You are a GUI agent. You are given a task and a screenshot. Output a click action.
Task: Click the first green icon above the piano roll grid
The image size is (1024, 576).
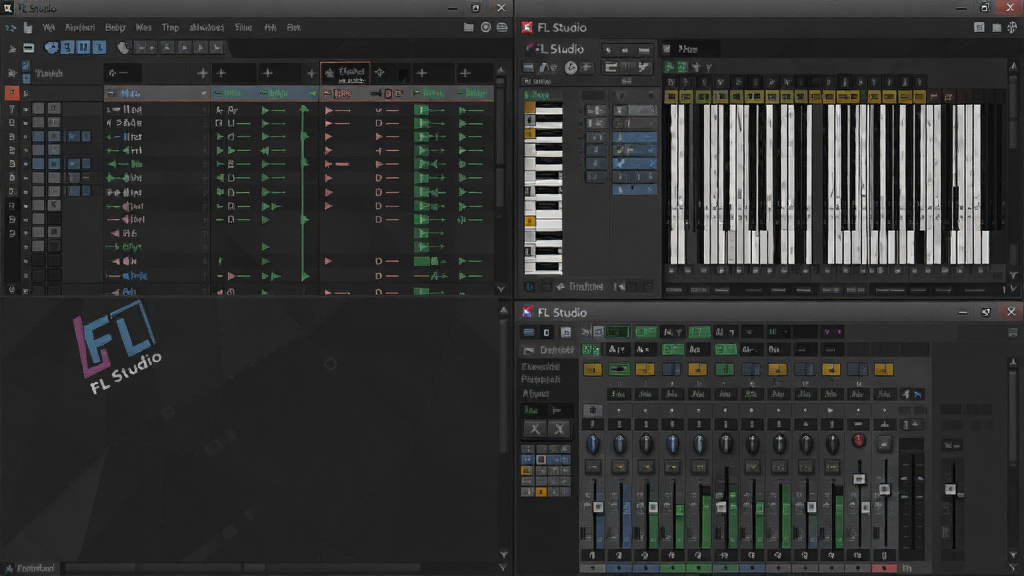(x=669, y=67)
